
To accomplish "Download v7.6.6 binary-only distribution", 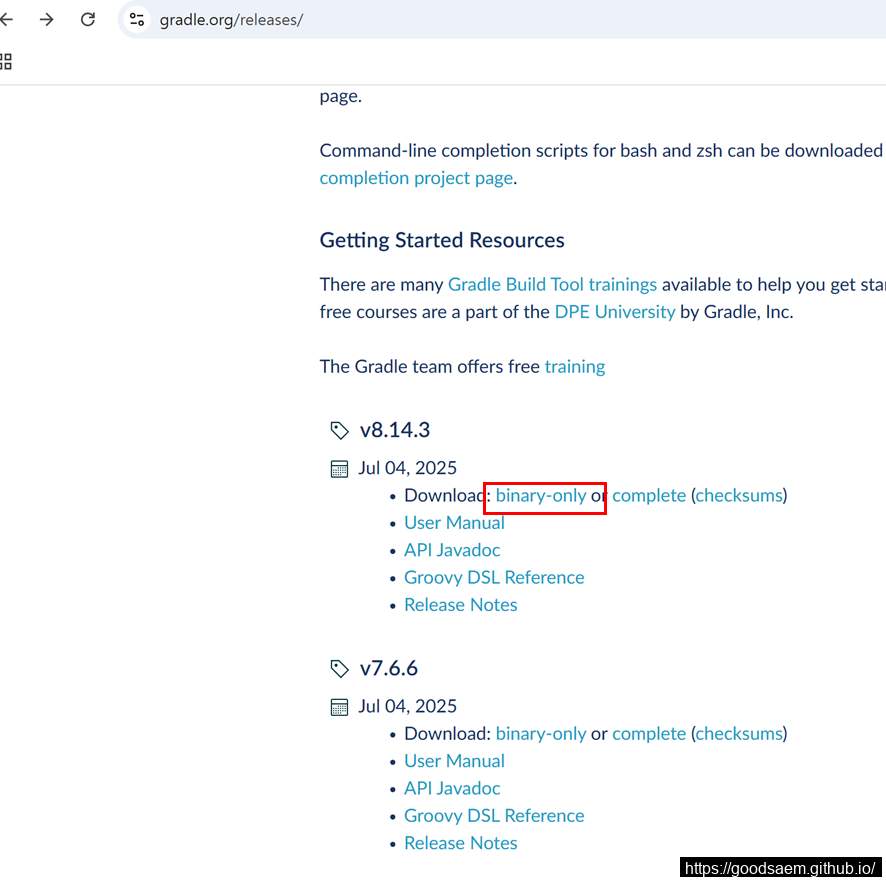I will [x=541, y=734].
